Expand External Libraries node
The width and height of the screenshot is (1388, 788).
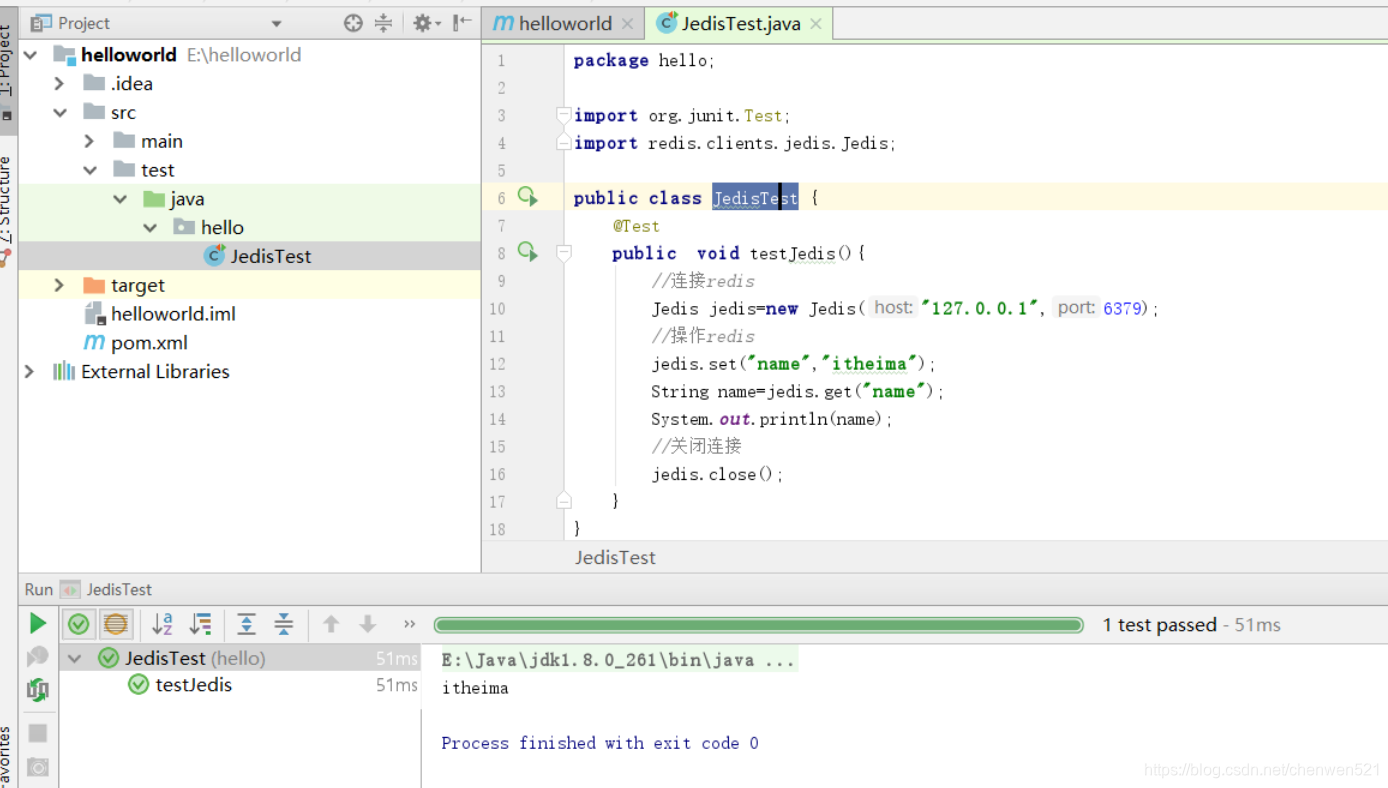point(30,372)
